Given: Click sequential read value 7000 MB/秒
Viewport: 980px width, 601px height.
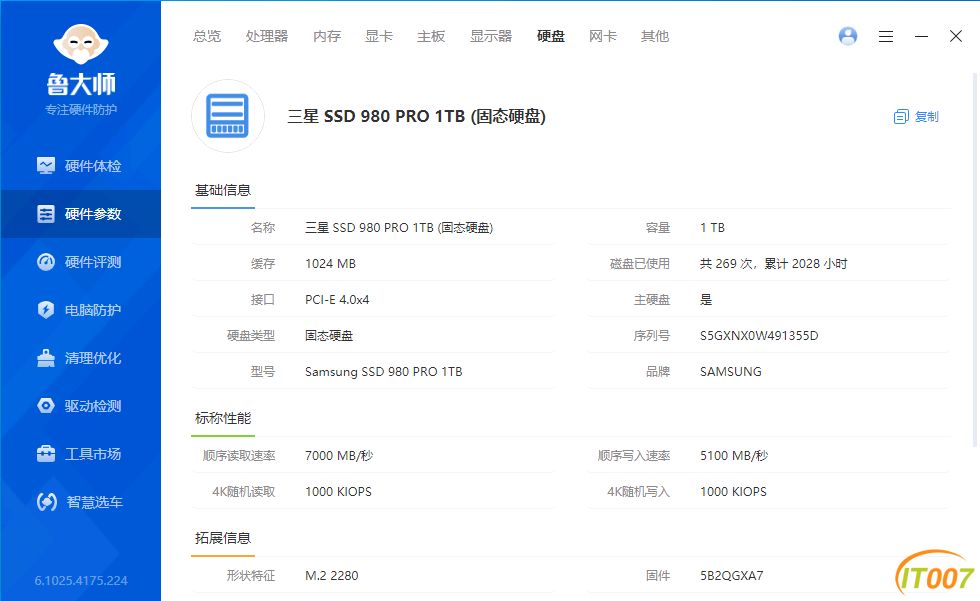Looking at the screenshot, I should coord(339,455).
